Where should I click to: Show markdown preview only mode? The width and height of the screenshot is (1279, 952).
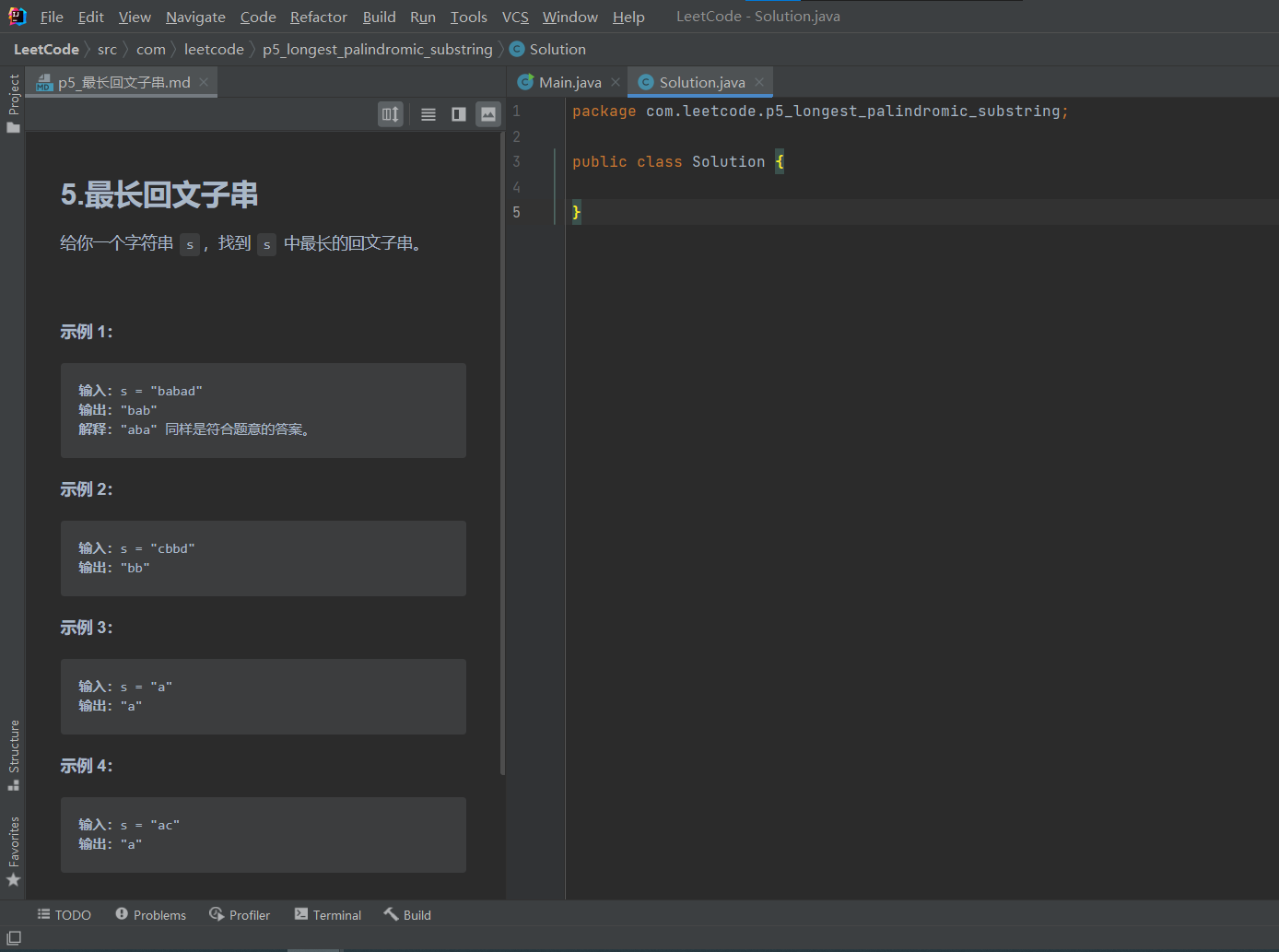click(488, 114)
